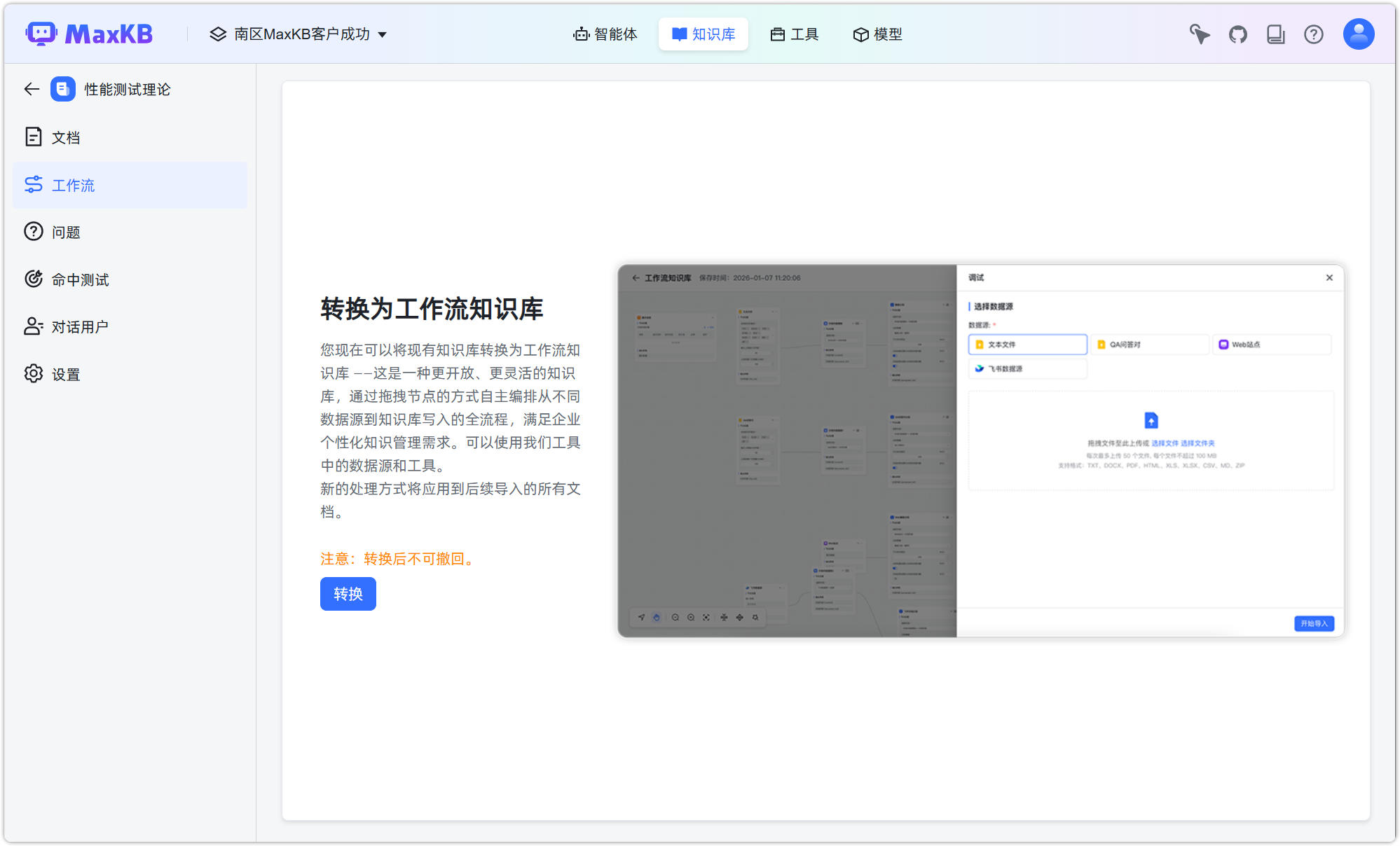This screenshot has height=846, width=1400.
Task: Click the API key icon in the header
Action: coord(1199,33)
